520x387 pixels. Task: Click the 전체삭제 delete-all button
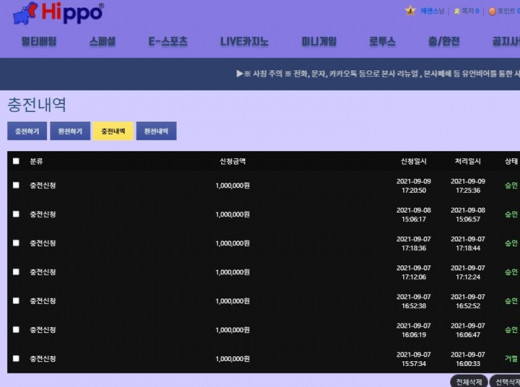pyautogui.click(x=469, y=381)
